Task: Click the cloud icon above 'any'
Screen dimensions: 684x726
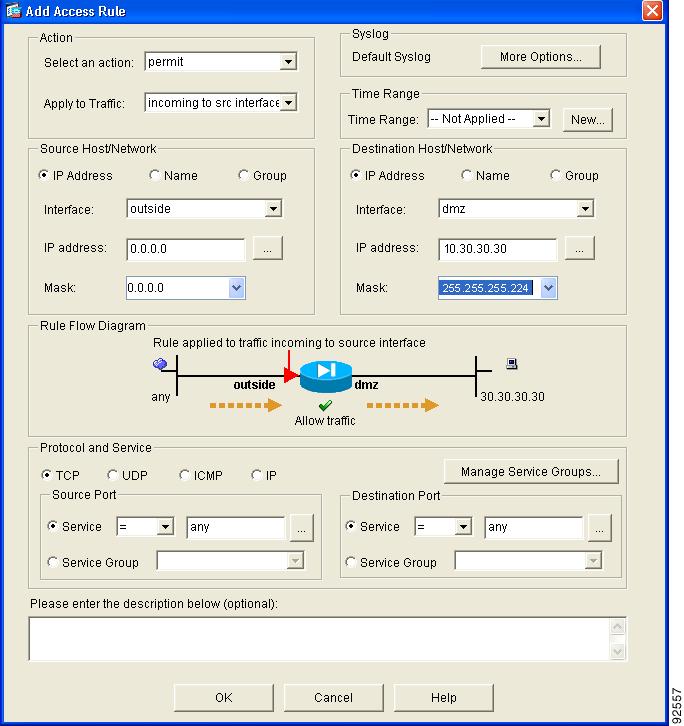Action: (160, 364)
